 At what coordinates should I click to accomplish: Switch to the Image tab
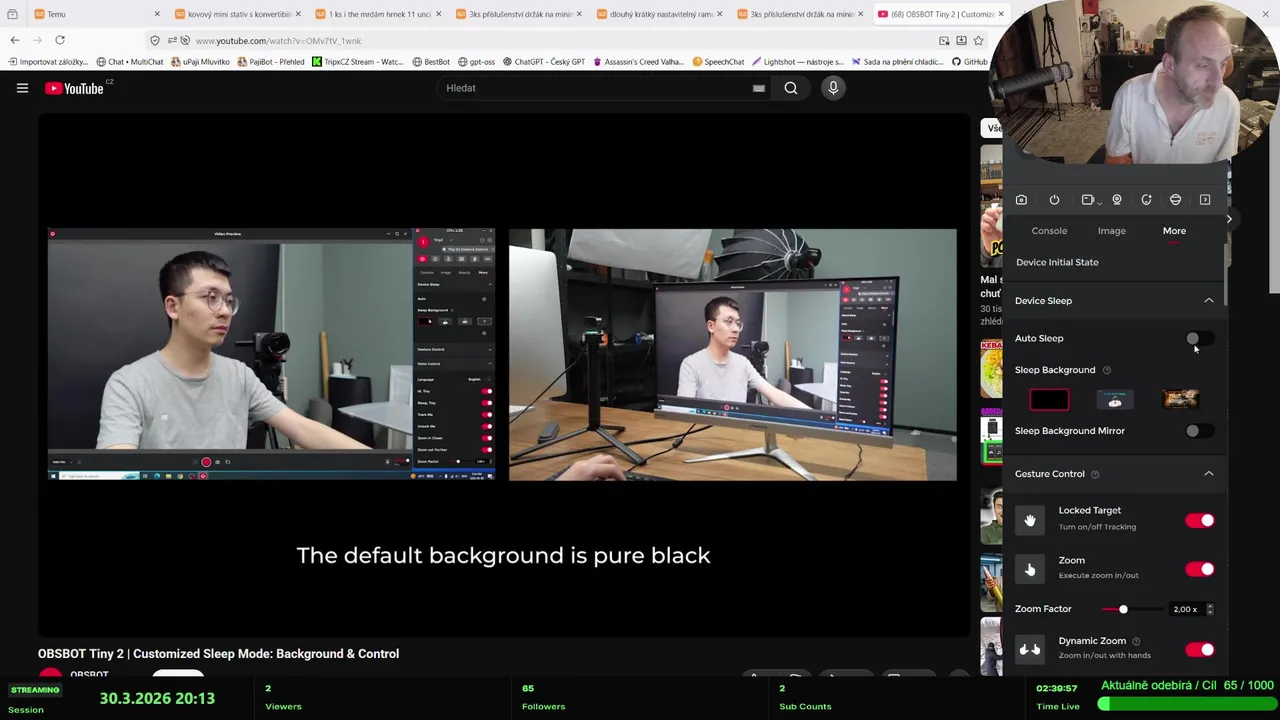point(1111,231)
